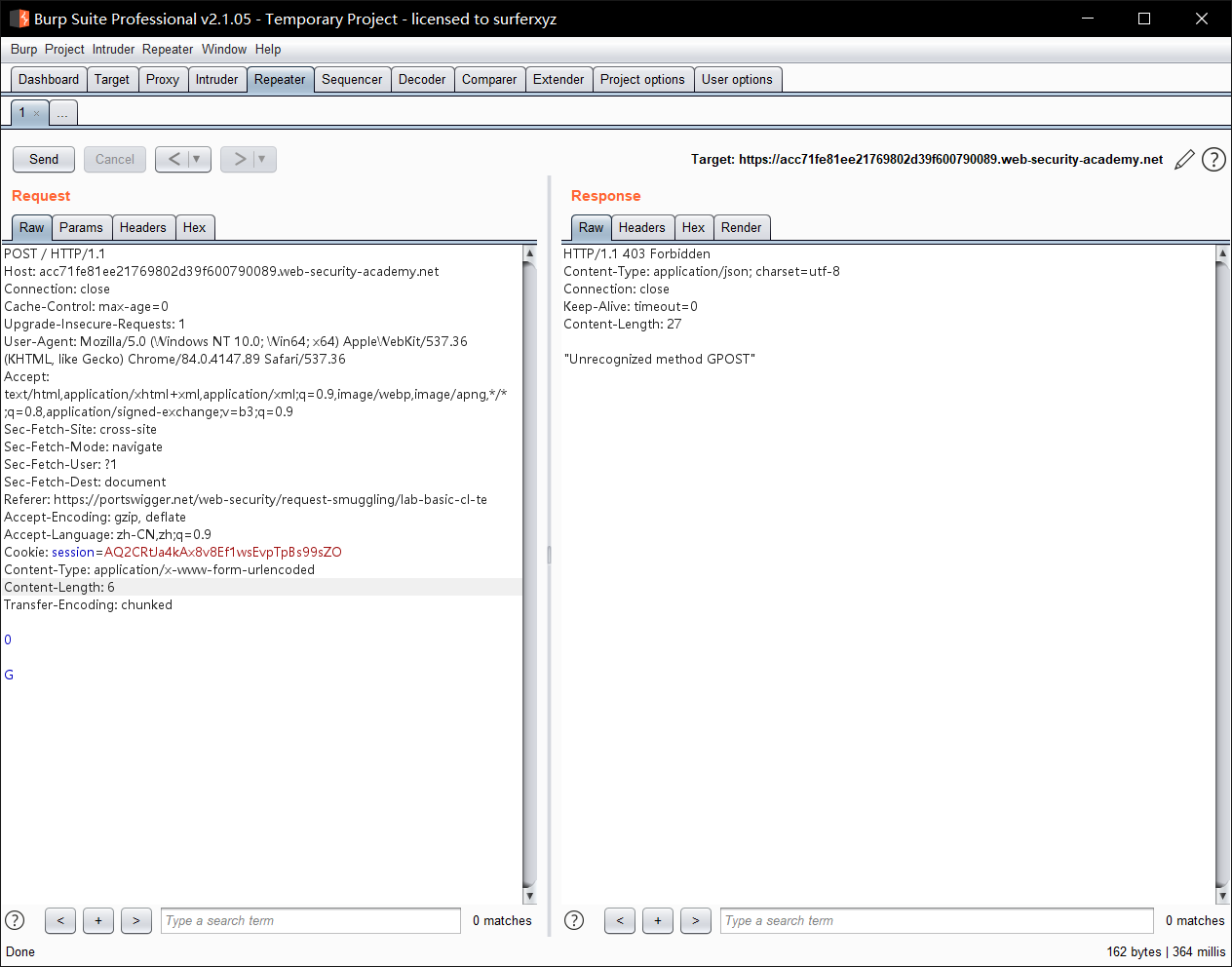This screenshot has height=967, width=1232.
Task: Switch to the Sequencer tab
Action: pos(352,80)
